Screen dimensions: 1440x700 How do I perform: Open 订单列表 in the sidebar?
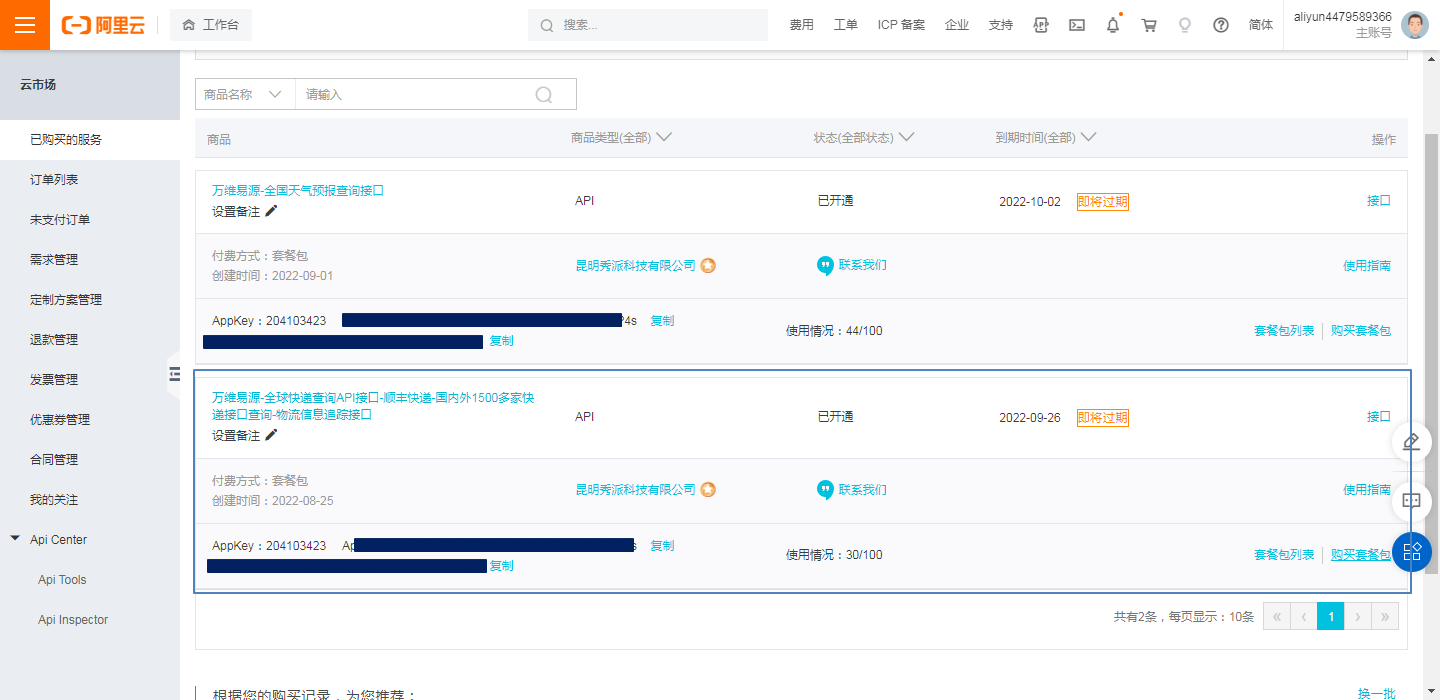(x=54, y=180)
